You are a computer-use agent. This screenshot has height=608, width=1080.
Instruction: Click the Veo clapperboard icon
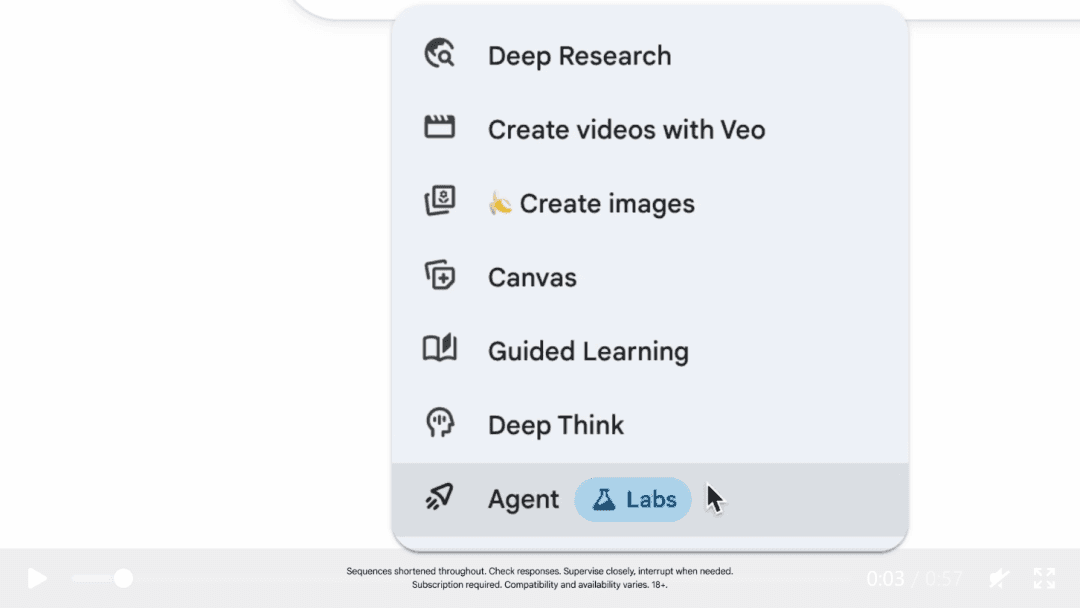click(440, 128)
